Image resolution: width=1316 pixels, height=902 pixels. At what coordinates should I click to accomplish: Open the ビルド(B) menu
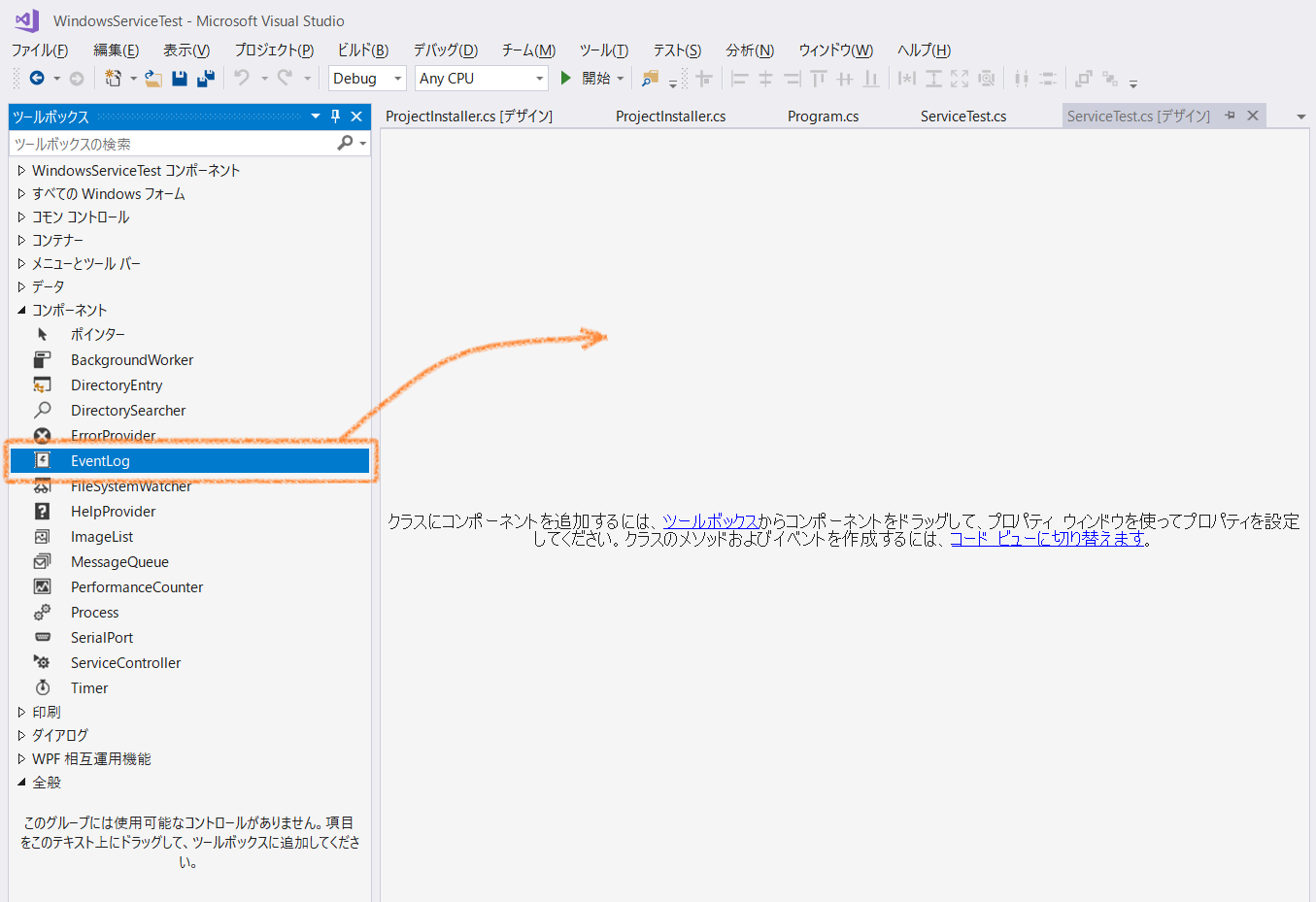[362, 50]
